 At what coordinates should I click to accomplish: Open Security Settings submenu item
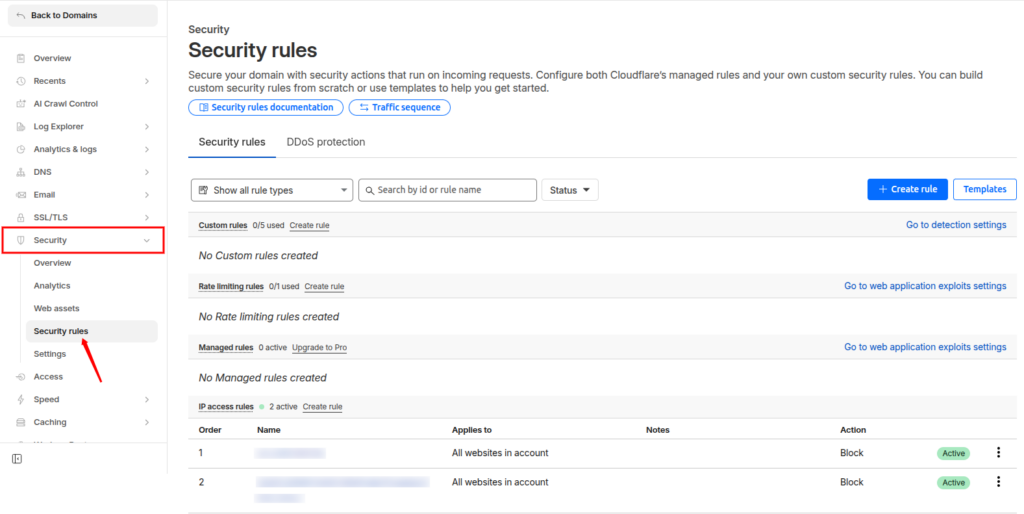(50, 354)
